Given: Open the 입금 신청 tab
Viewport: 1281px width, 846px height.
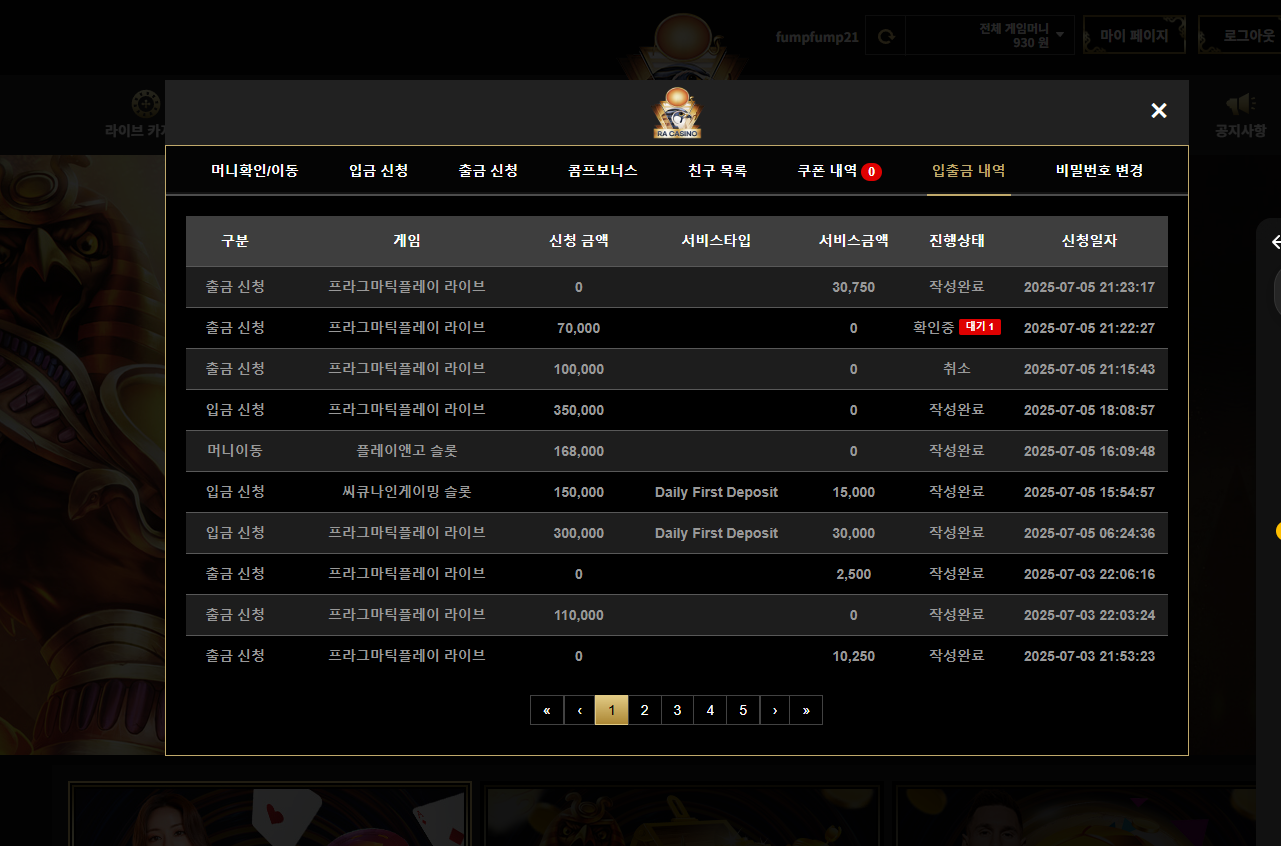Looking at the screenshot, I should pyautogui.click(x=378, y=171).
